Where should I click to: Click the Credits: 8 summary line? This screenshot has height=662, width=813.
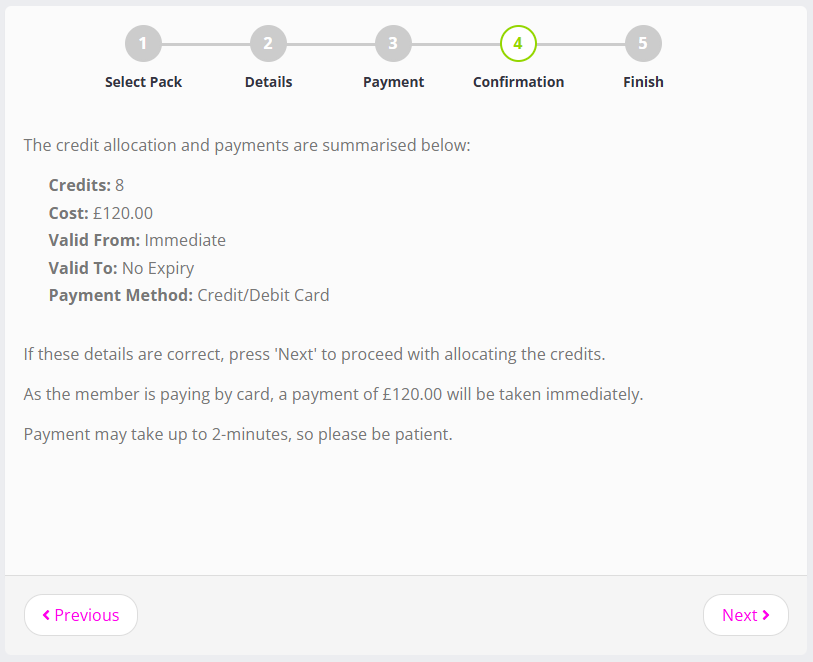(86, 185)
